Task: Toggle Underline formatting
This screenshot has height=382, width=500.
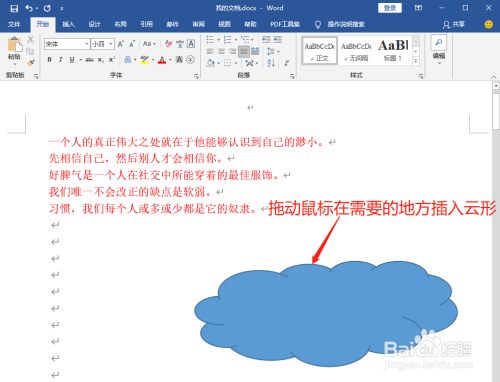Action: 72,60
